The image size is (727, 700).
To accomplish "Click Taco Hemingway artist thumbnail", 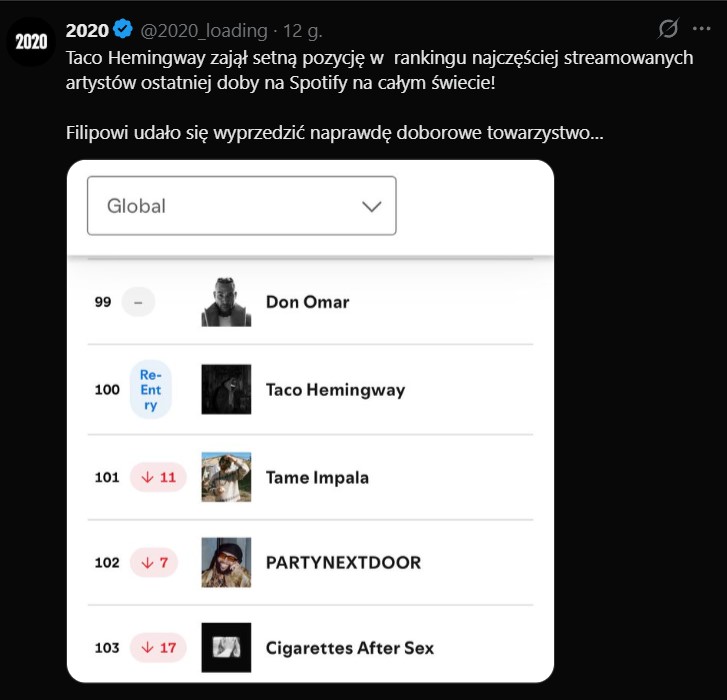I will [x=226, y=389].
